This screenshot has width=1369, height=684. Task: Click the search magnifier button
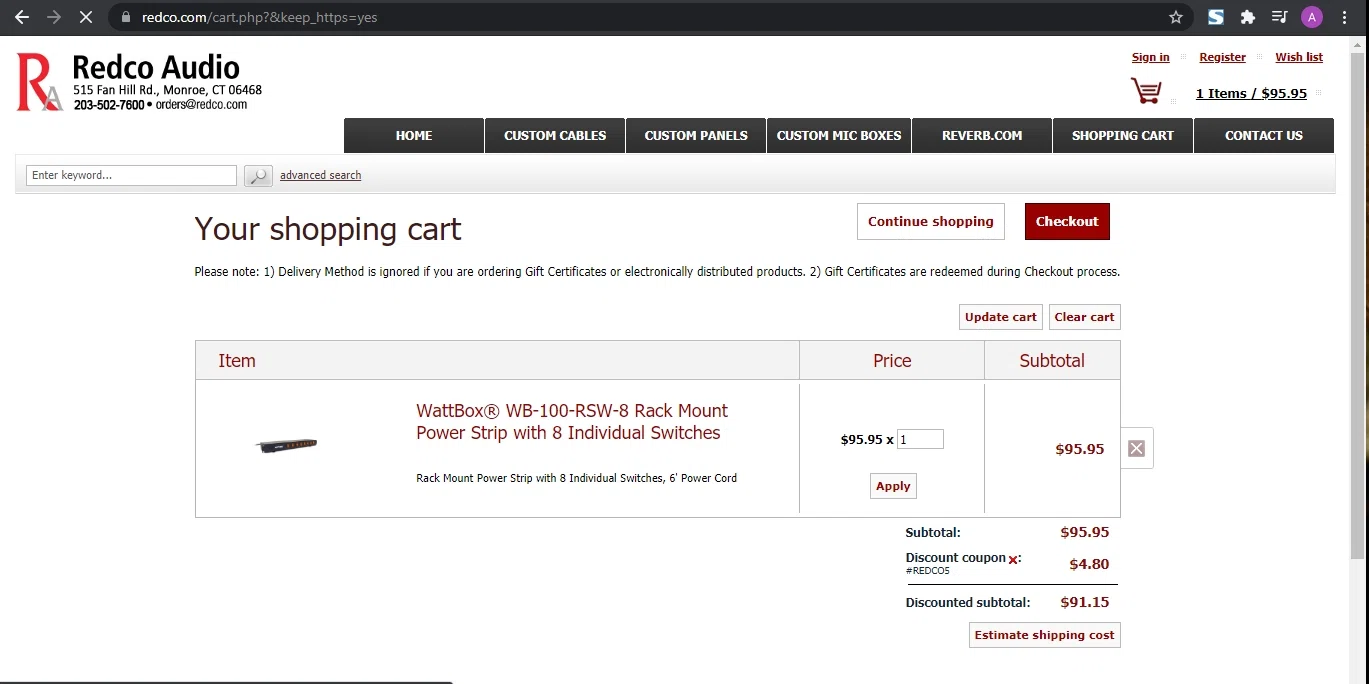click(x=258, y=176)
